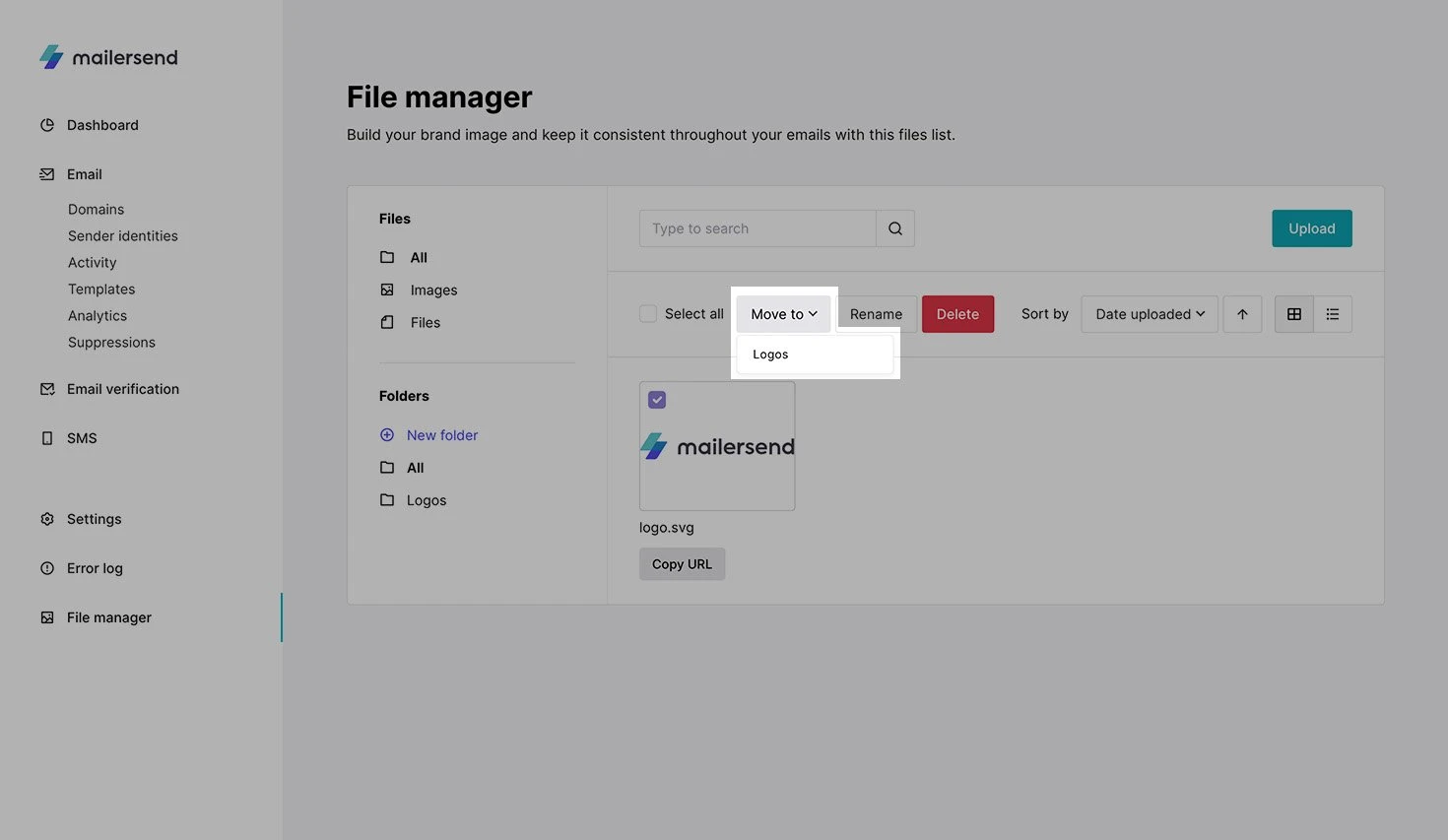Check the Select all checkbox
This screenshot has height=840, width=1448.
coord(648,314)
